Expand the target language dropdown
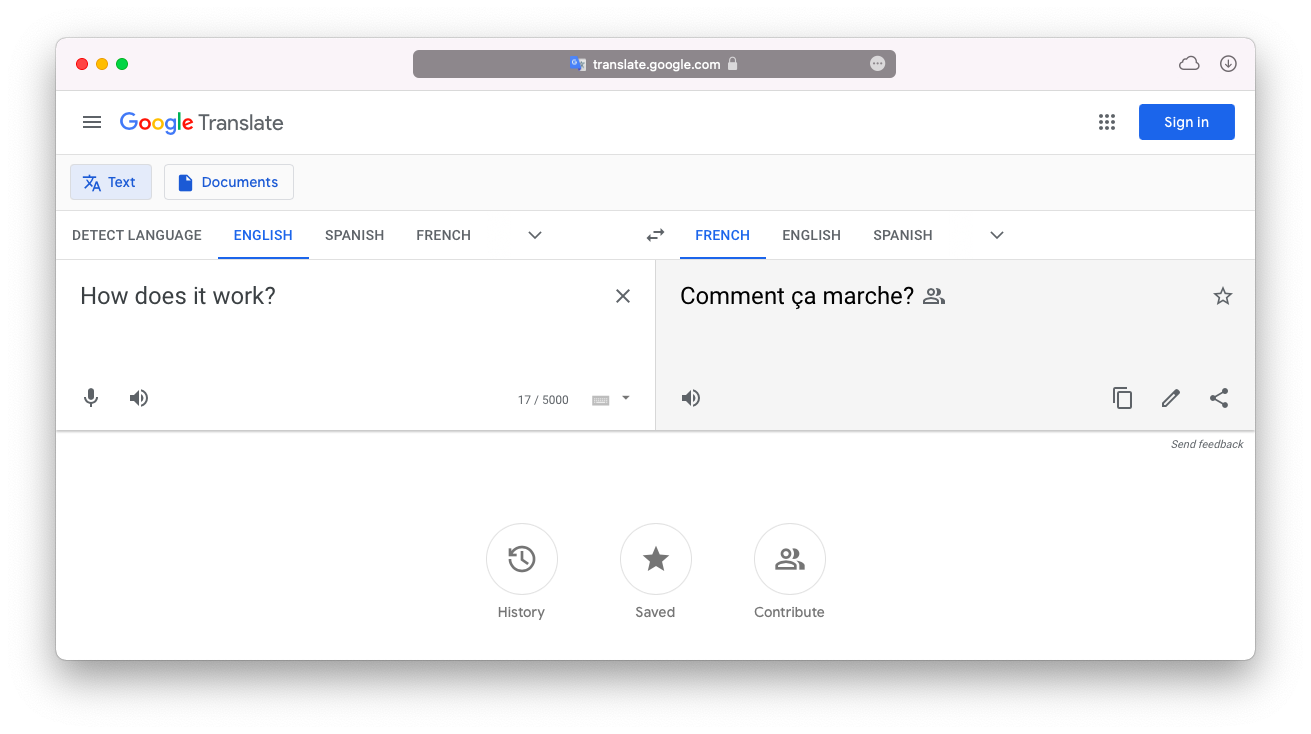Screen dimensions: 1311x734 click(996, 234)
